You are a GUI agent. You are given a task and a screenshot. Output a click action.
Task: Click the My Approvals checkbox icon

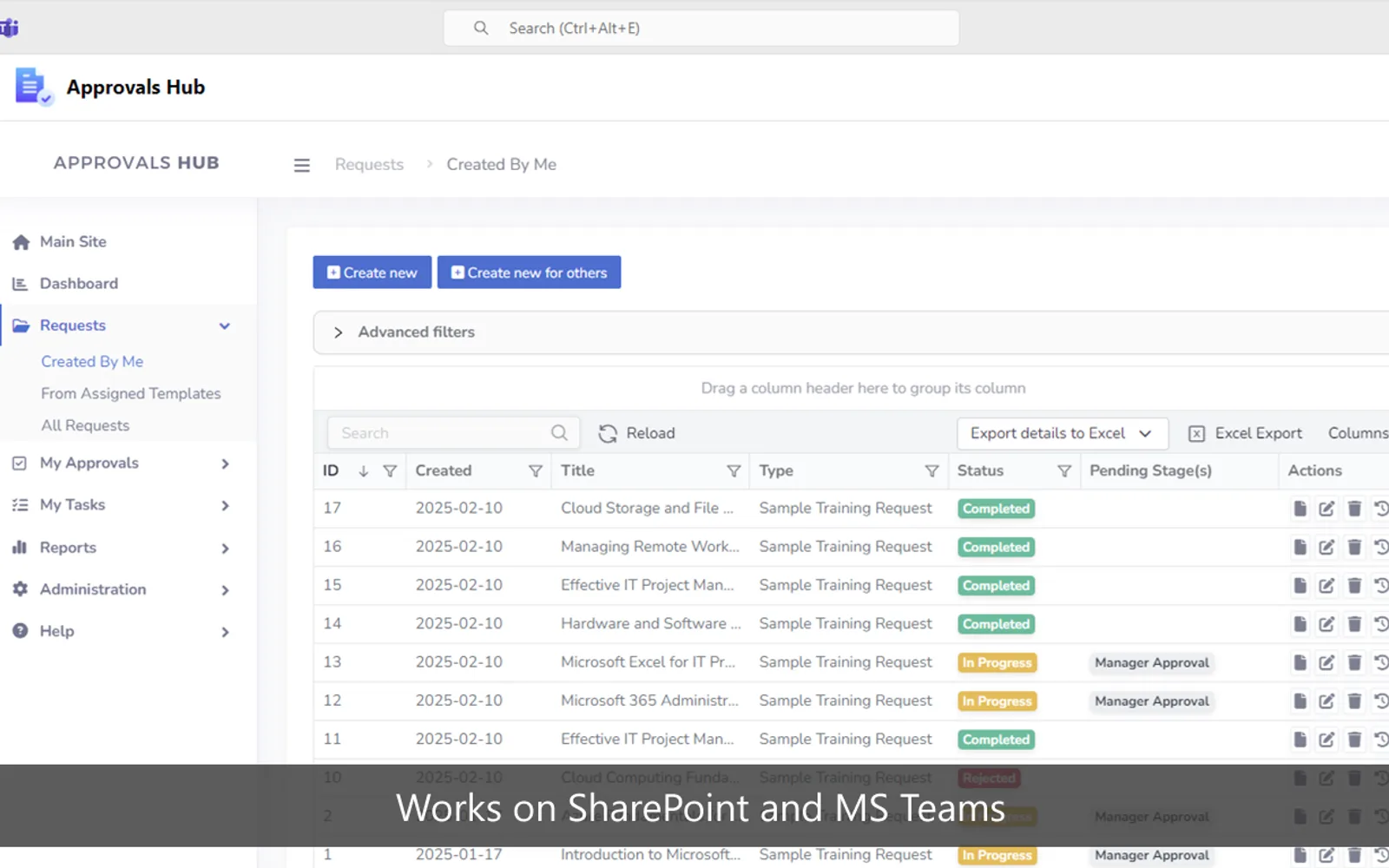[20, 464]
